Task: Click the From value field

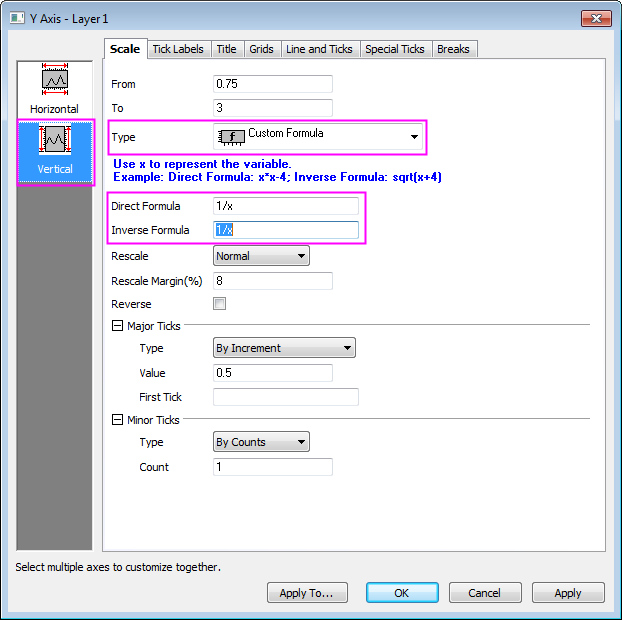Action: coord(273,84)
